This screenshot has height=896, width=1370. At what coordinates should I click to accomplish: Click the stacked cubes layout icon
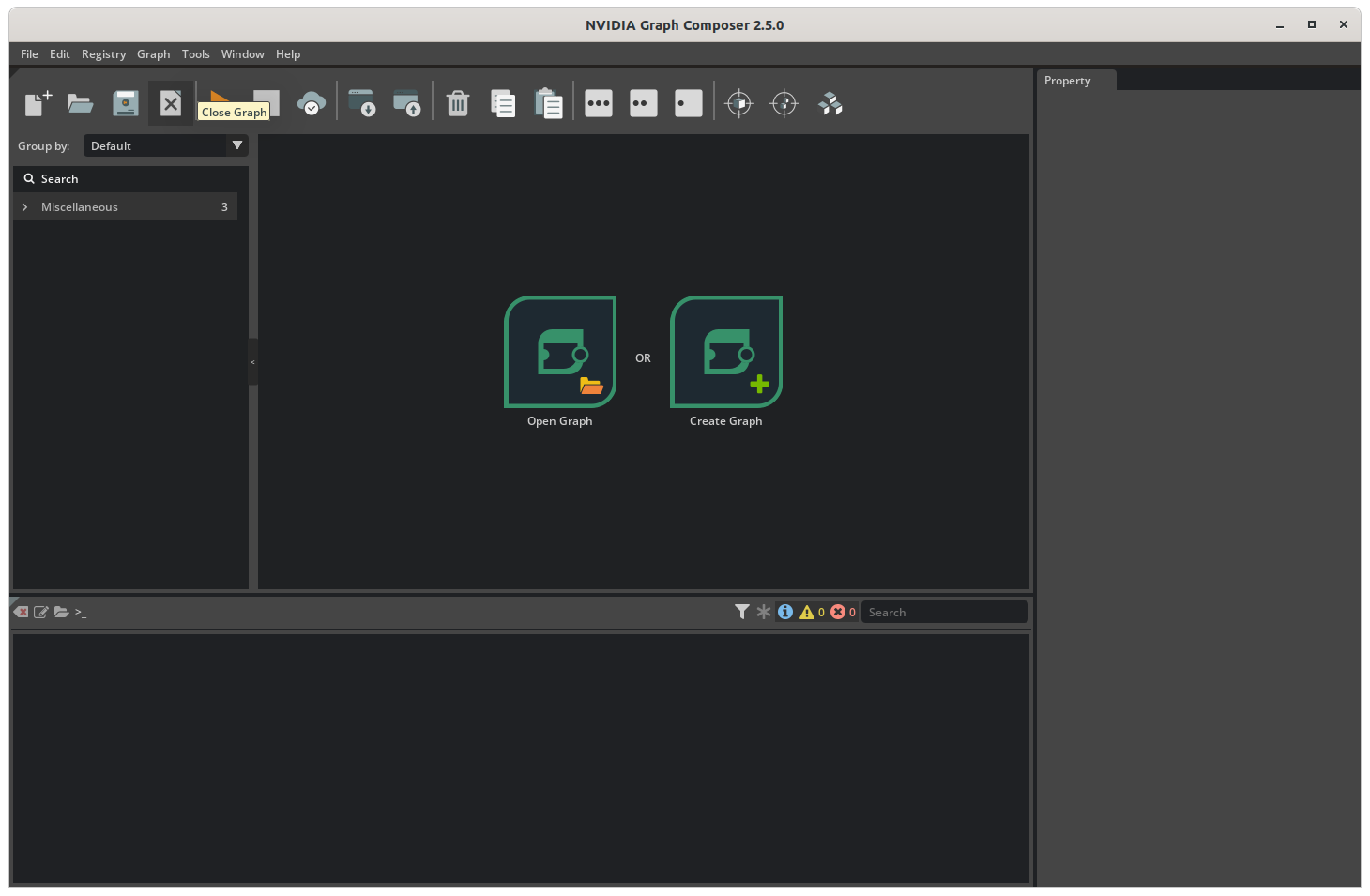[830, 103]
